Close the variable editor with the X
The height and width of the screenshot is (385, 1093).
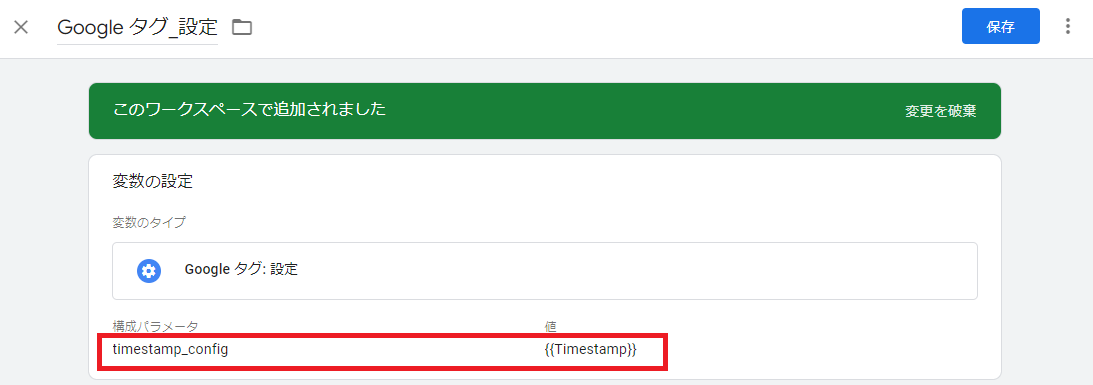[x=21, y=28]
